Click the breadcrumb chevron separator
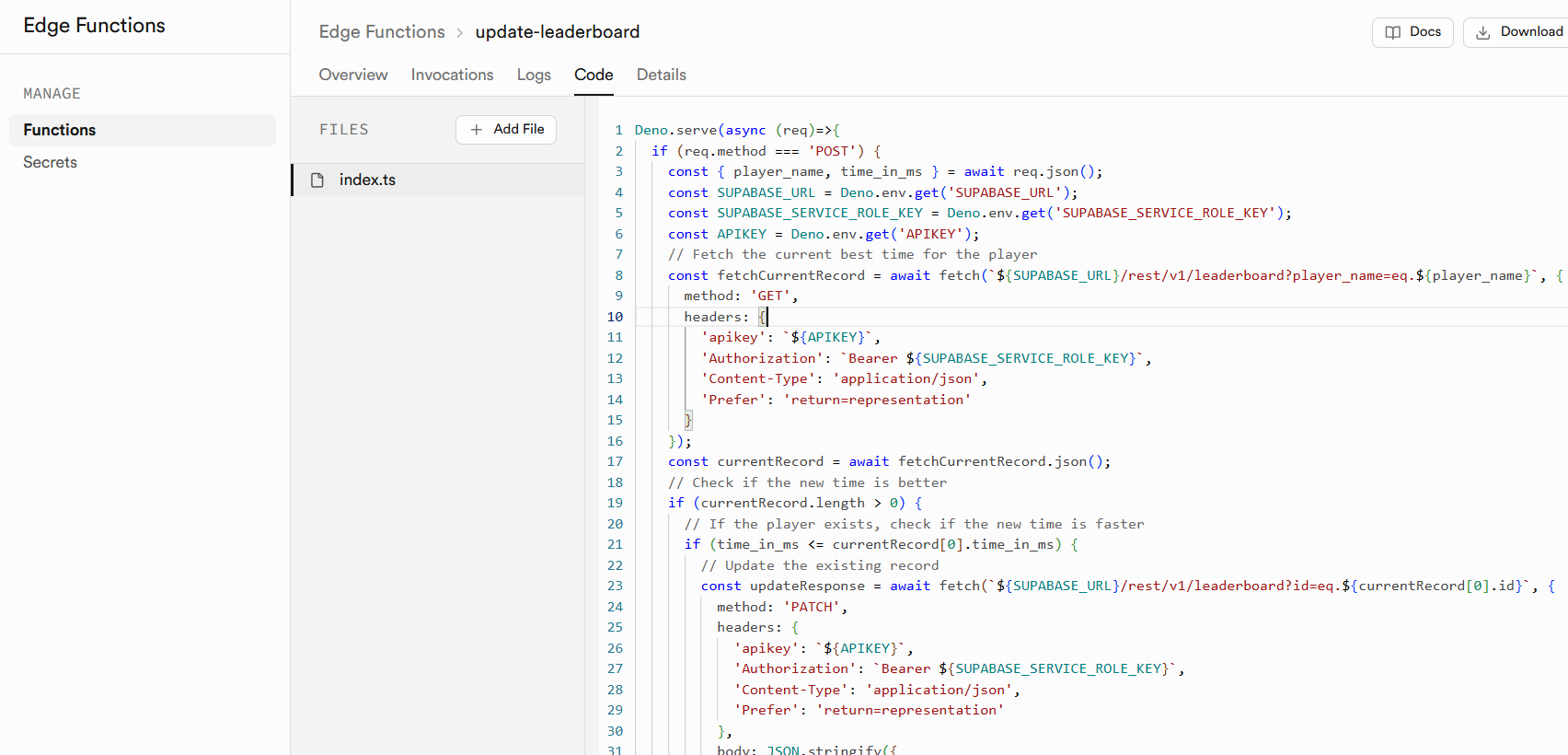 click(460, 33)
